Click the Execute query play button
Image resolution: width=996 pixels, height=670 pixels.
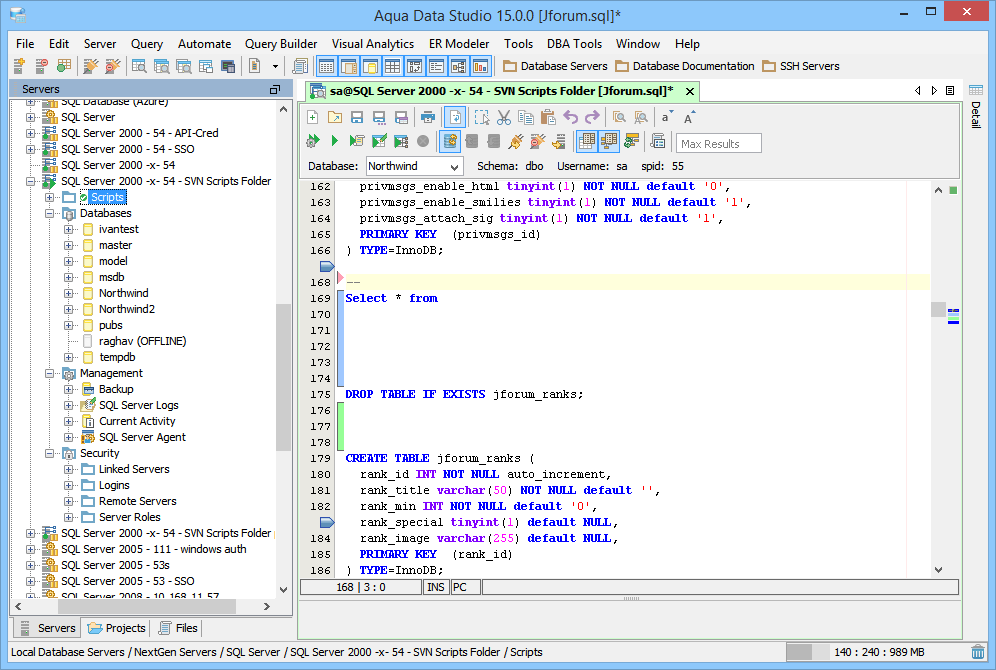point(335,141)
